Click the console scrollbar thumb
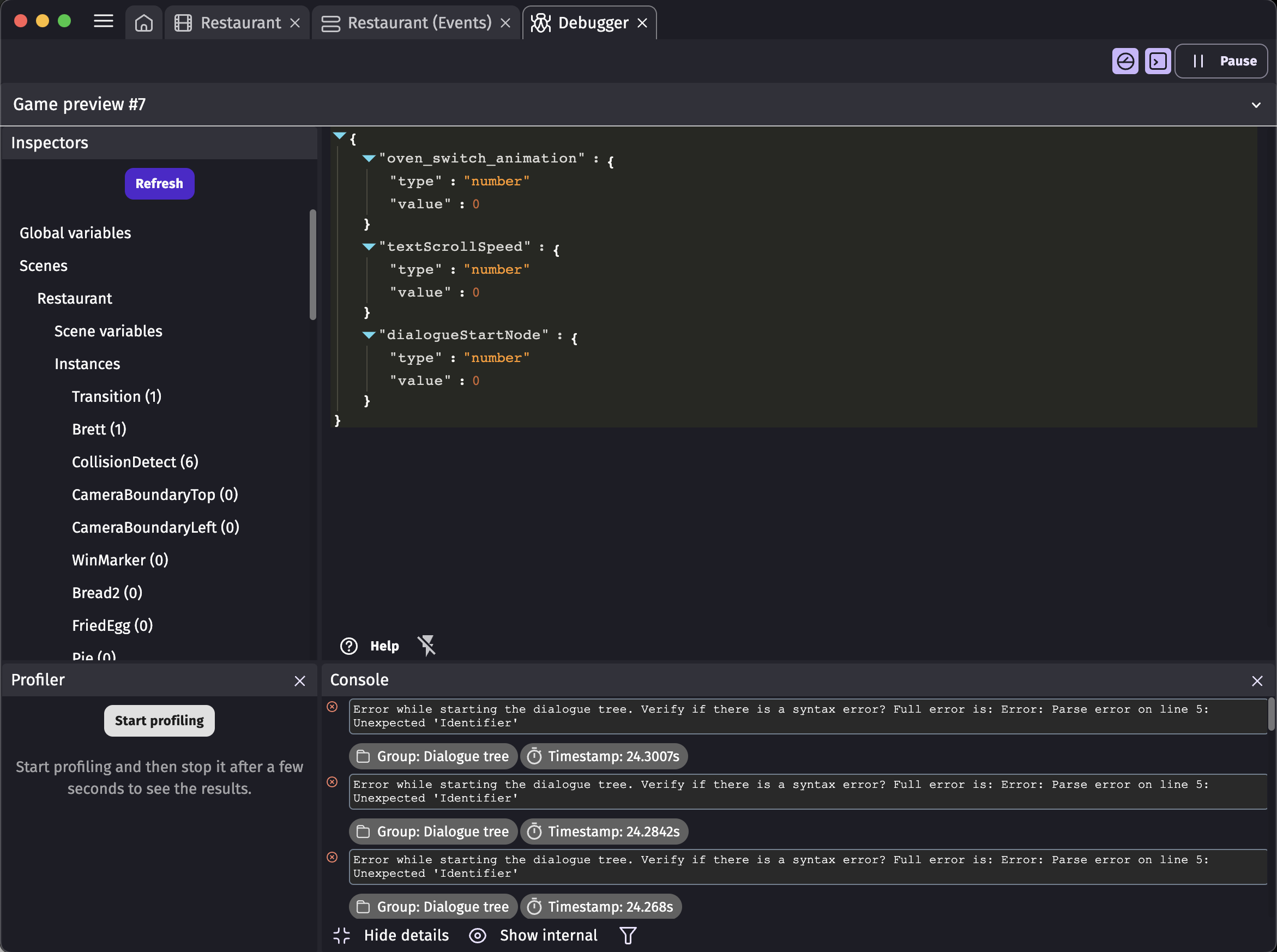 (x=1271, y=715)
